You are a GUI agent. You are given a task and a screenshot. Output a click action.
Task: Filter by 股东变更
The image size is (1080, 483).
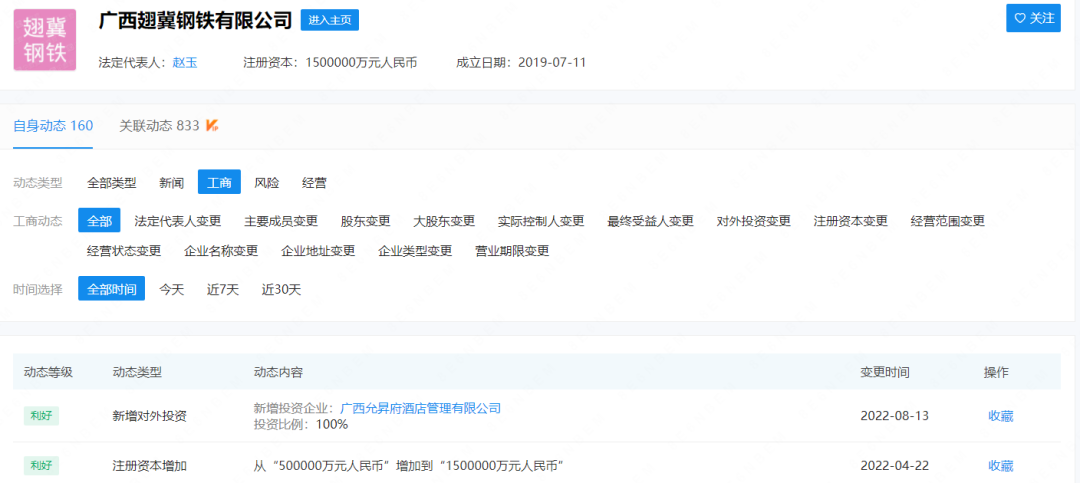[x=365, y=221]
